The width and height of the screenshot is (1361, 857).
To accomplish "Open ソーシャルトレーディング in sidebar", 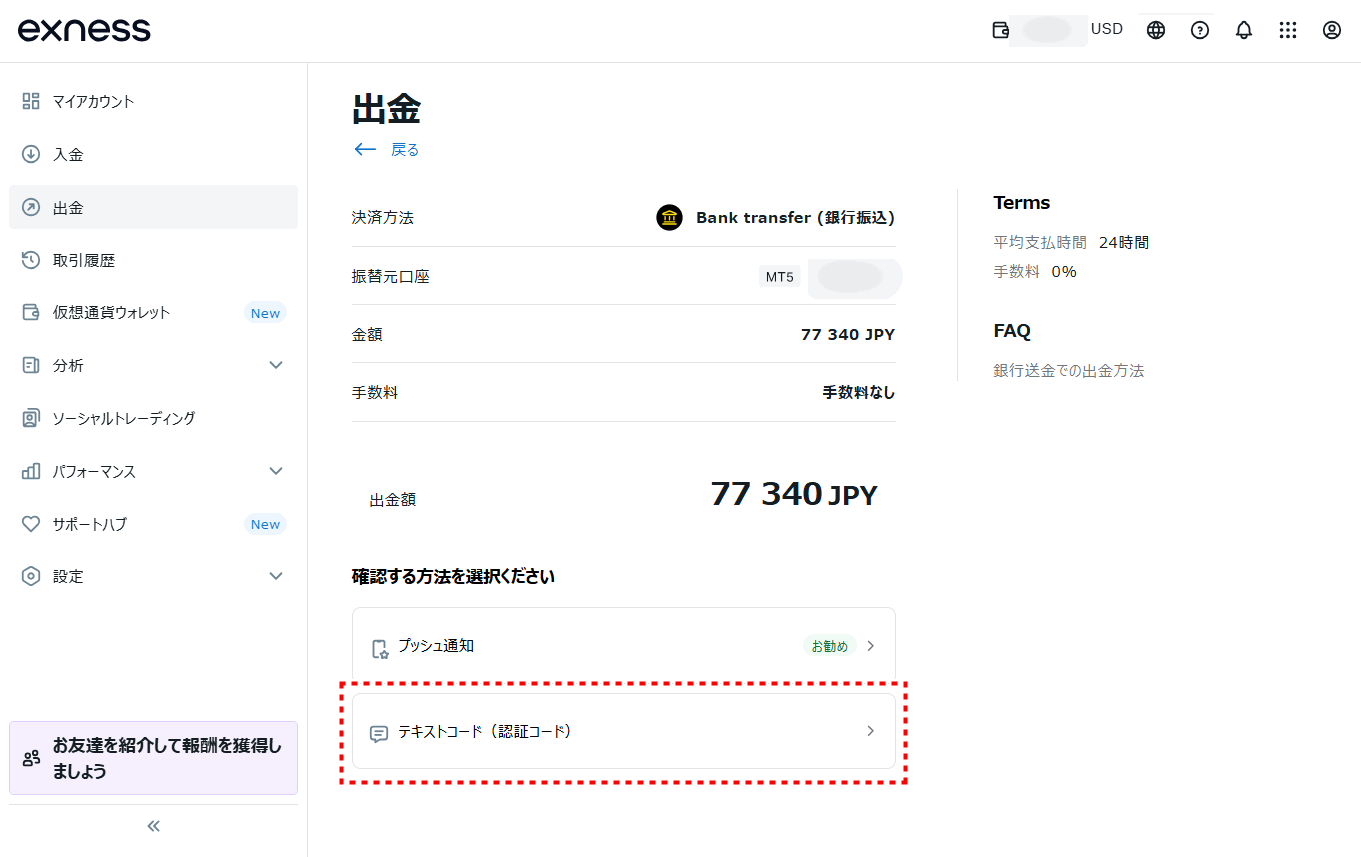I will [153, 418].
